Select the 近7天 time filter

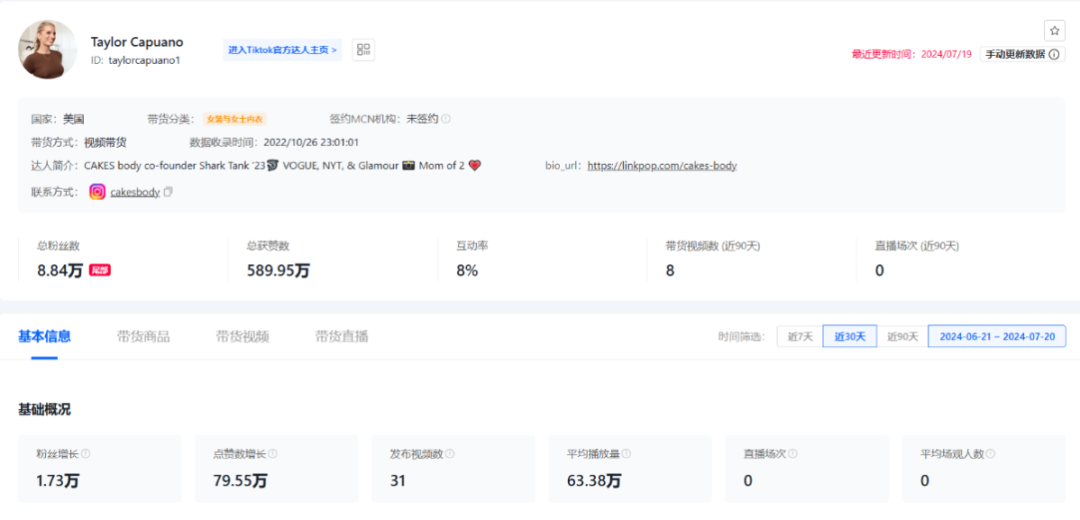[799, 336]
